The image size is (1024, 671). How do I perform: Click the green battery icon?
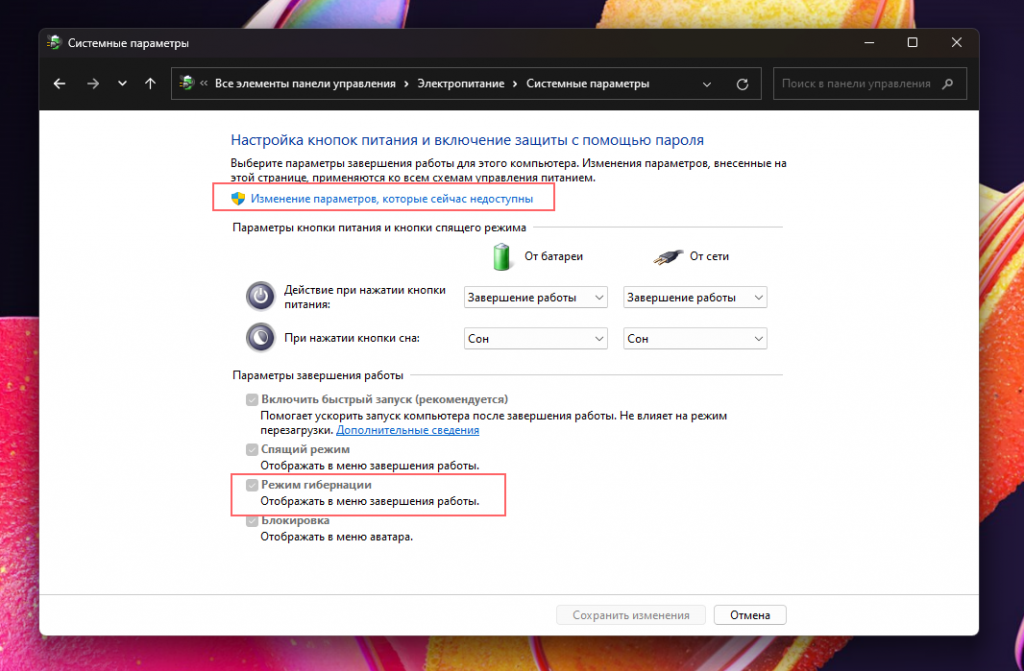(502, 256)
